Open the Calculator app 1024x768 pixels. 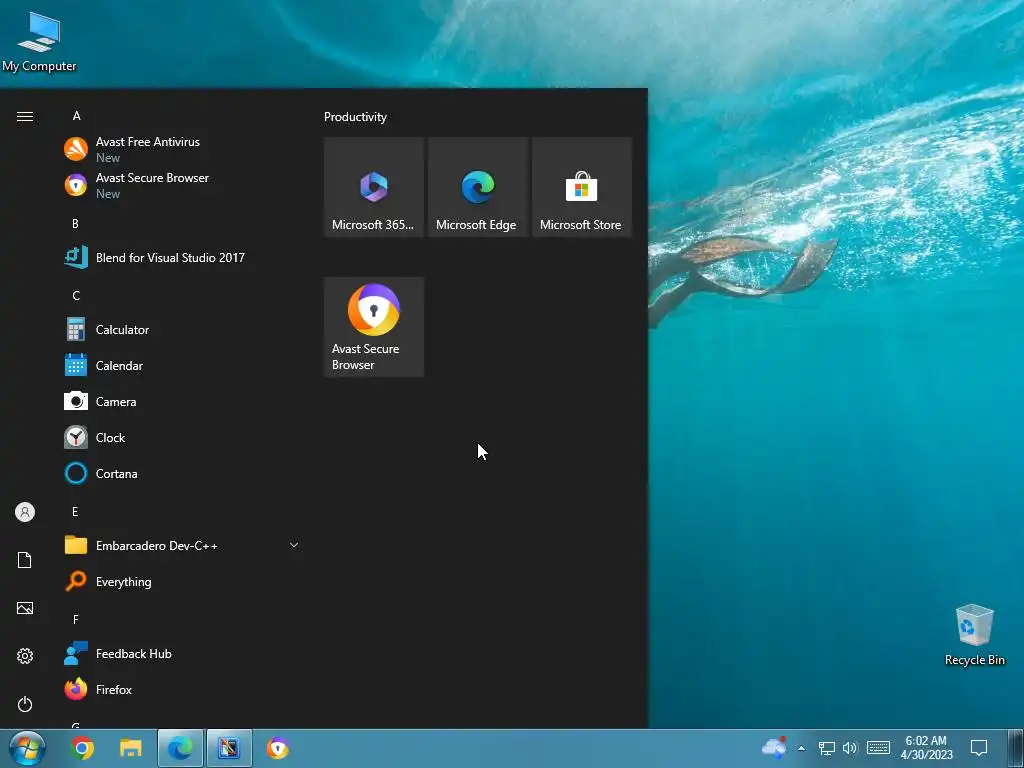click(181, 329)
